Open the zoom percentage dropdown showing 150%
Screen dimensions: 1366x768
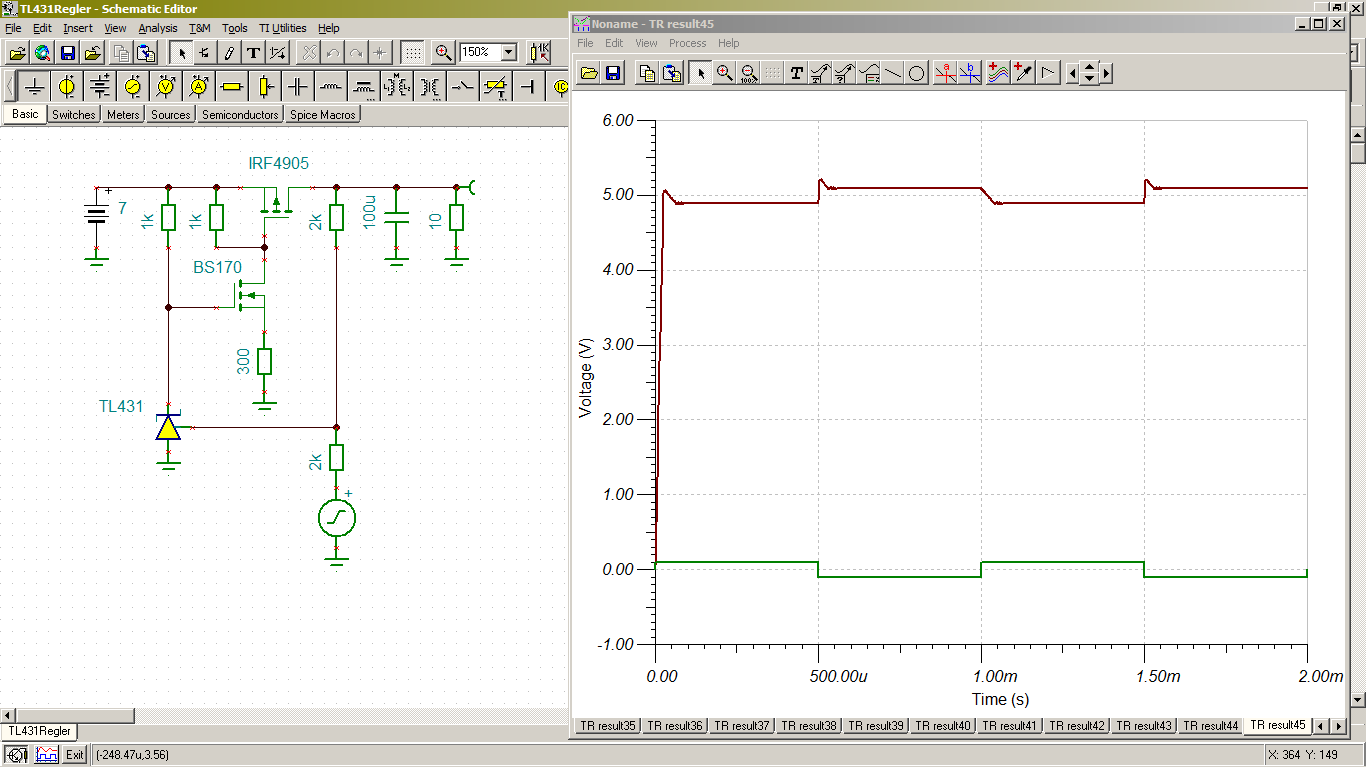[x=508, y=52]
